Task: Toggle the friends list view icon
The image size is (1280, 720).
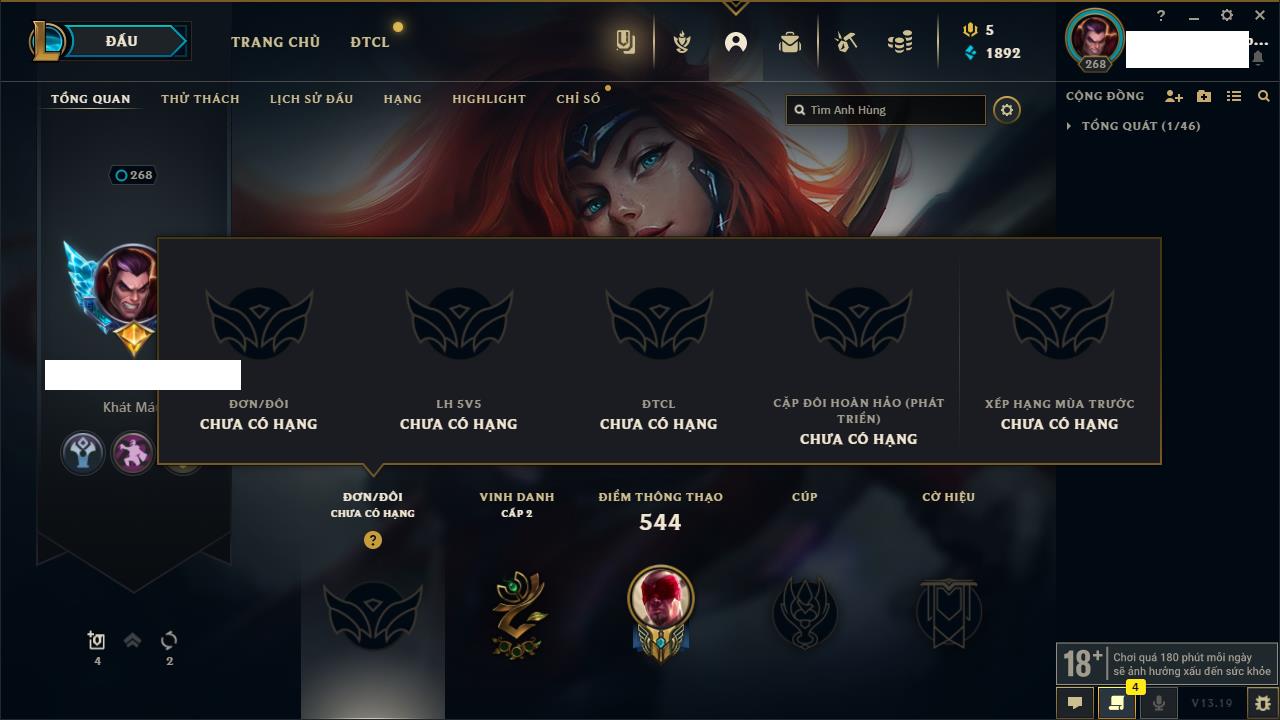Action: coord(1234,96)
